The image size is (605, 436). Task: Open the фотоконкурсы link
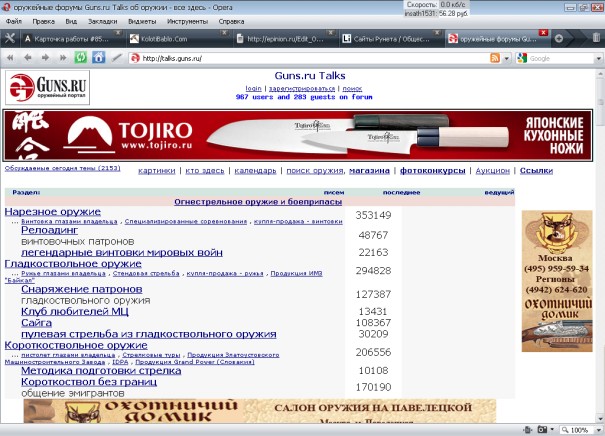tap(433, 171)
